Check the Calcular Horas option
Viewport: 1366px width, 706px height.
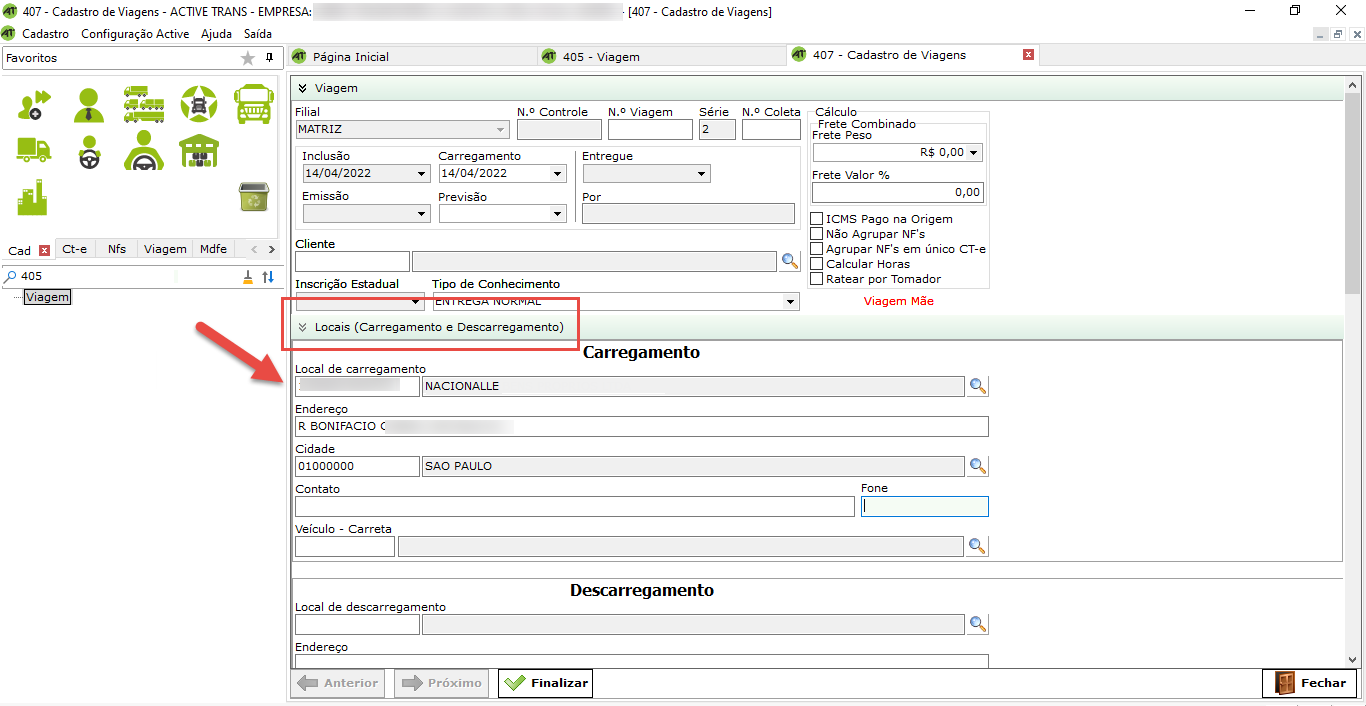pos(817,264)
